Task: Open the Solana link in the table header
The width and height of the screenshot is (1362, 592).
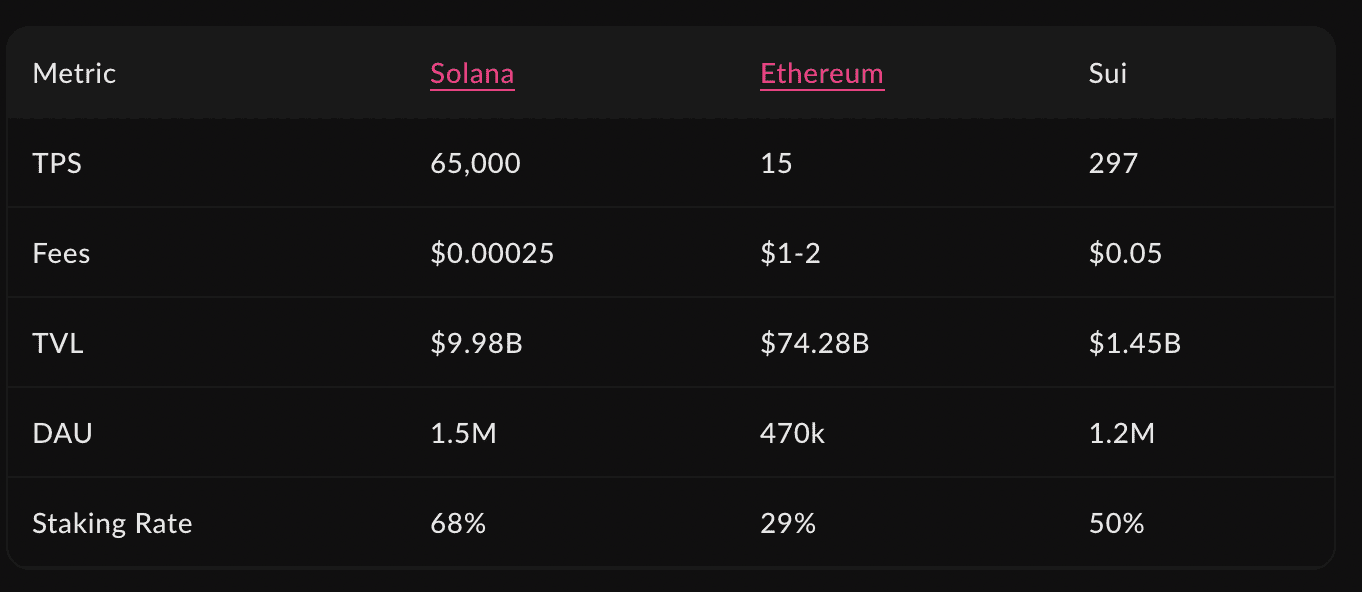Action: click(472, 74)
